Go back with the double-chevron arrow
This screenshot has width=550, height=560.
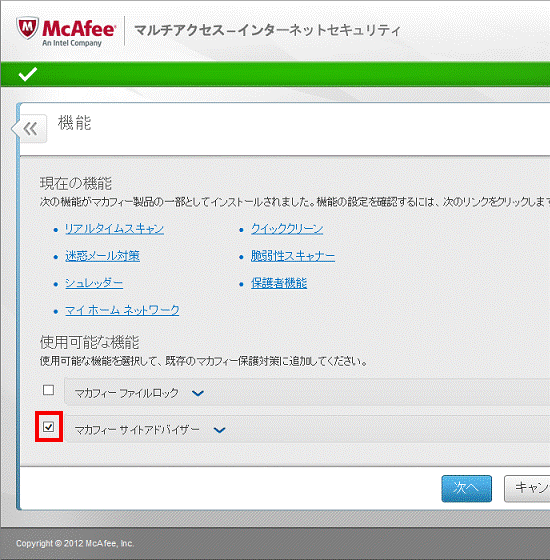pyautogui.click(x=30, y=129)
